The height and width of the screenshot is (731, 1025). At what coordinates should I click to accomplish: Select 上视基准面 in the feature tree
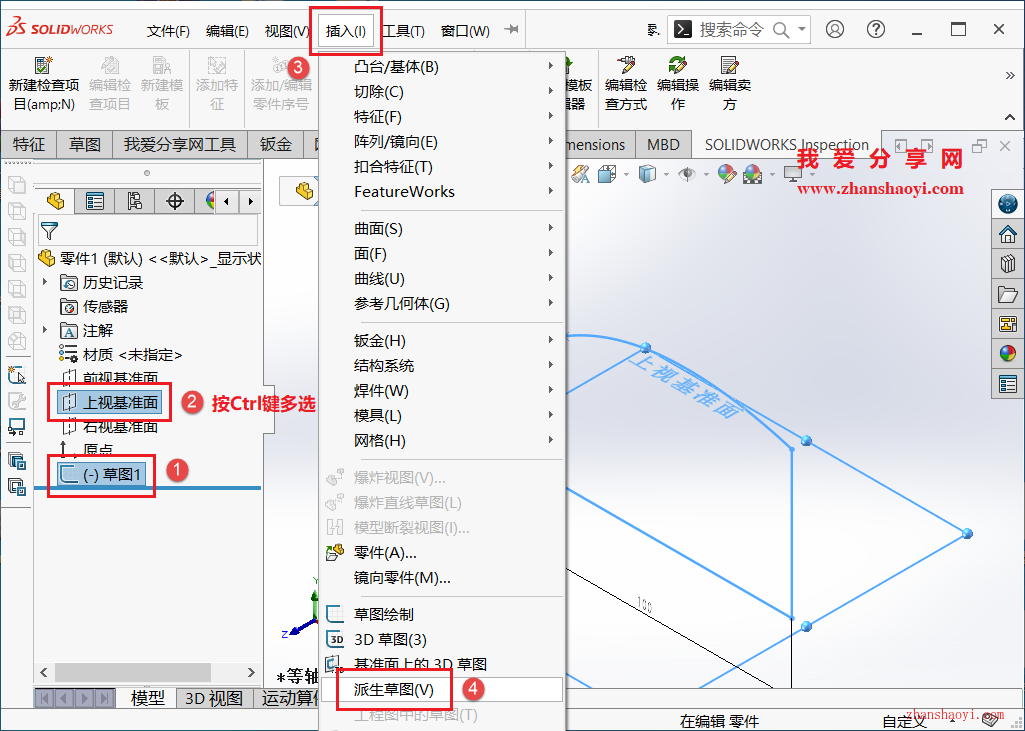tap(110, 402)
